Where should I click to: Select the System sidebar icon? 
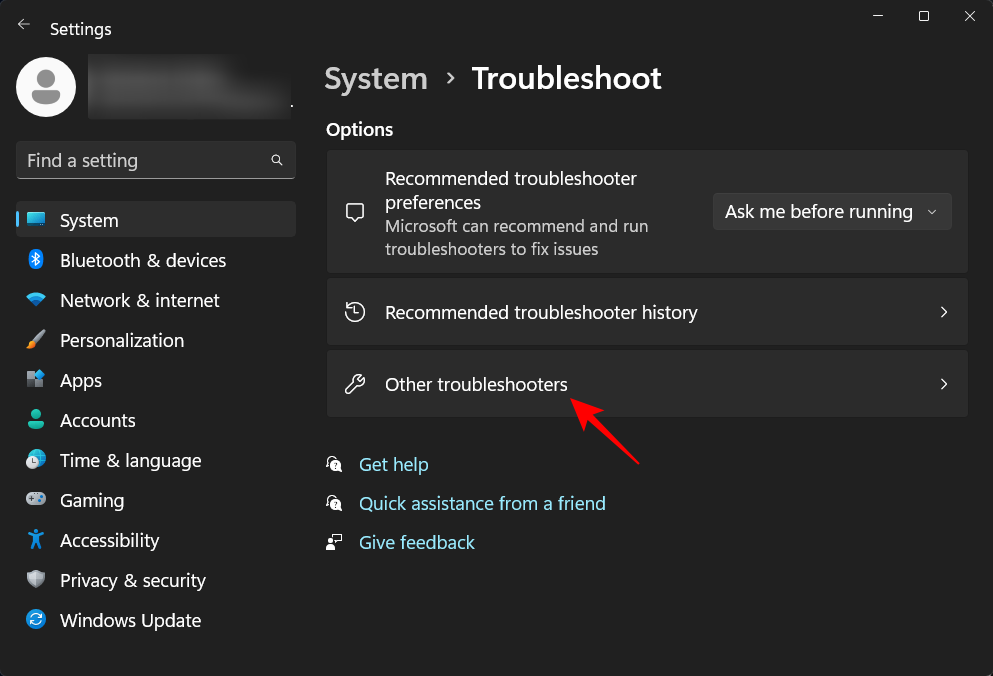(34, 219)
